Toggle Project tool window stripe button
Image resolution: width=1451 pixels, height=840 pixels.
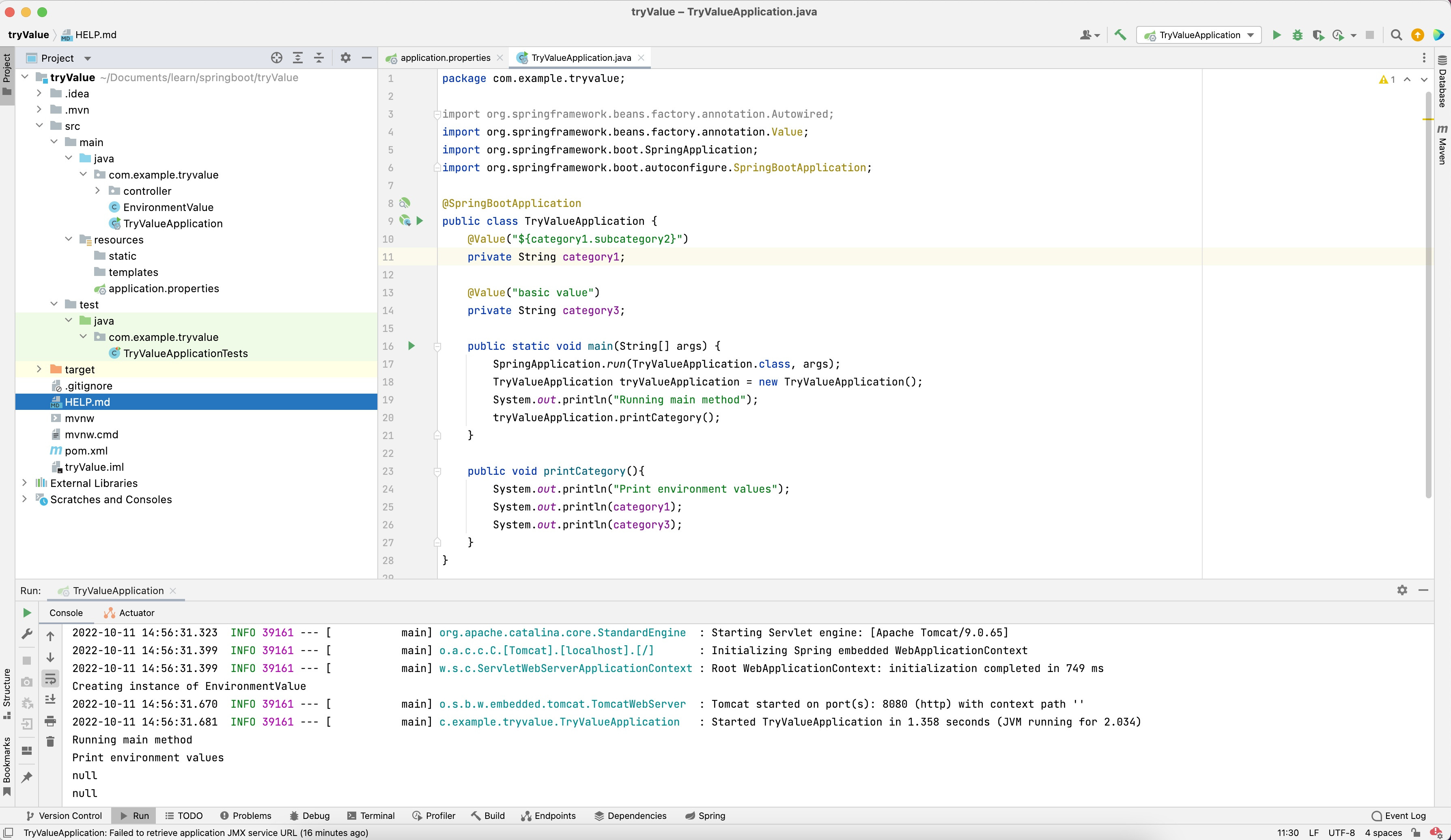point(7,75)
